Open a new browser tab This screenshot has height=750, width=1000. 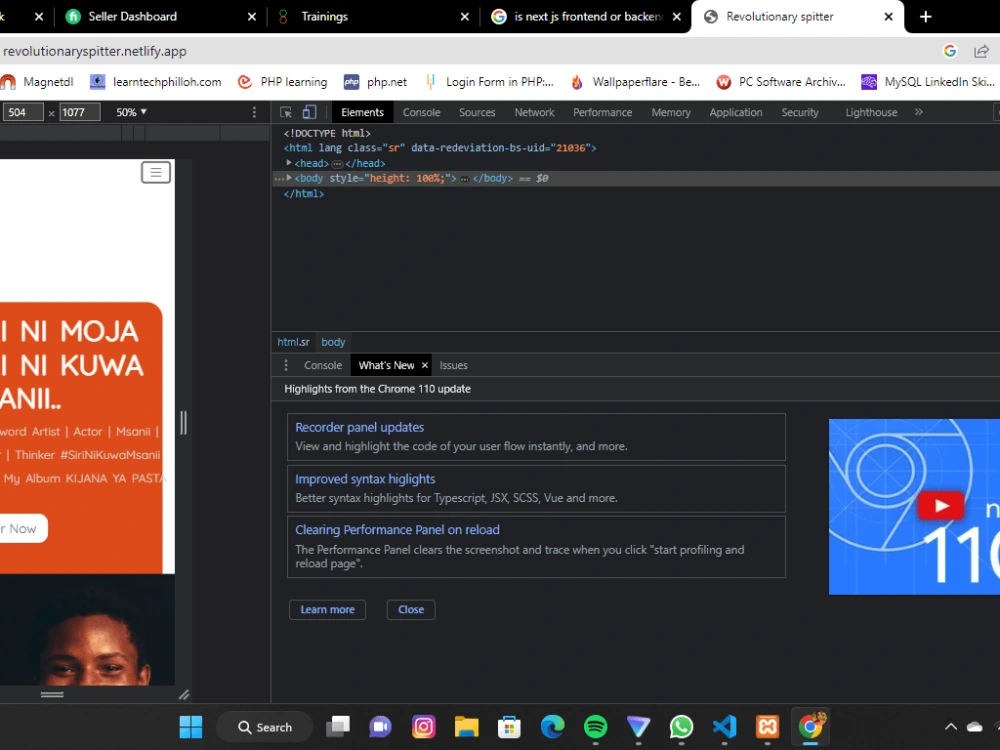[925, 17]
